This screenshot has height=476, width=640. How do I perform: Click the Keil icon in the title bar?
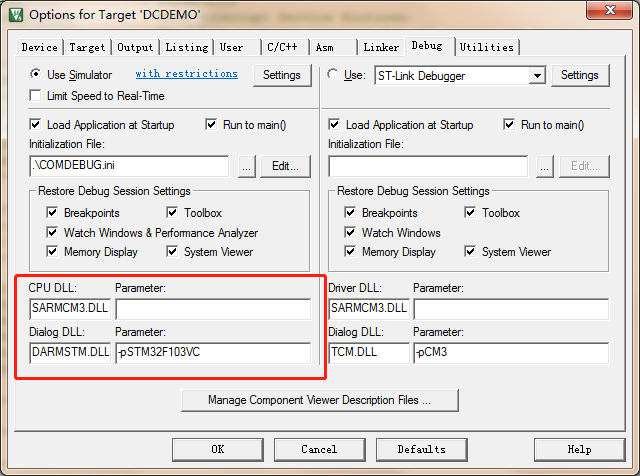tap(13, 16)
